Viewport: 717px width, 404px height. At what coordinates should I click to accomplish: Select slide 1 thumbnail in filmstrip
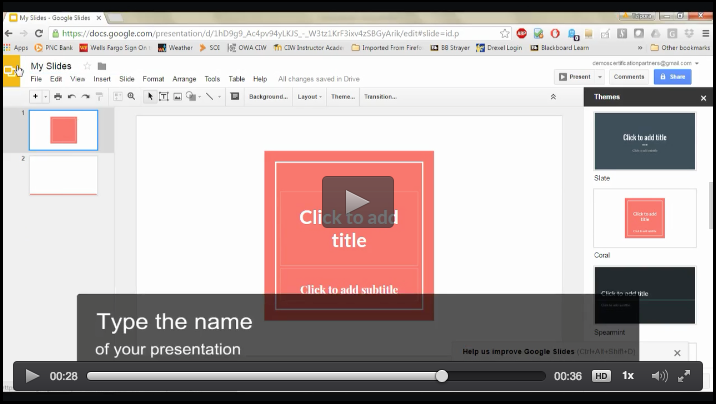pos(64,130)
